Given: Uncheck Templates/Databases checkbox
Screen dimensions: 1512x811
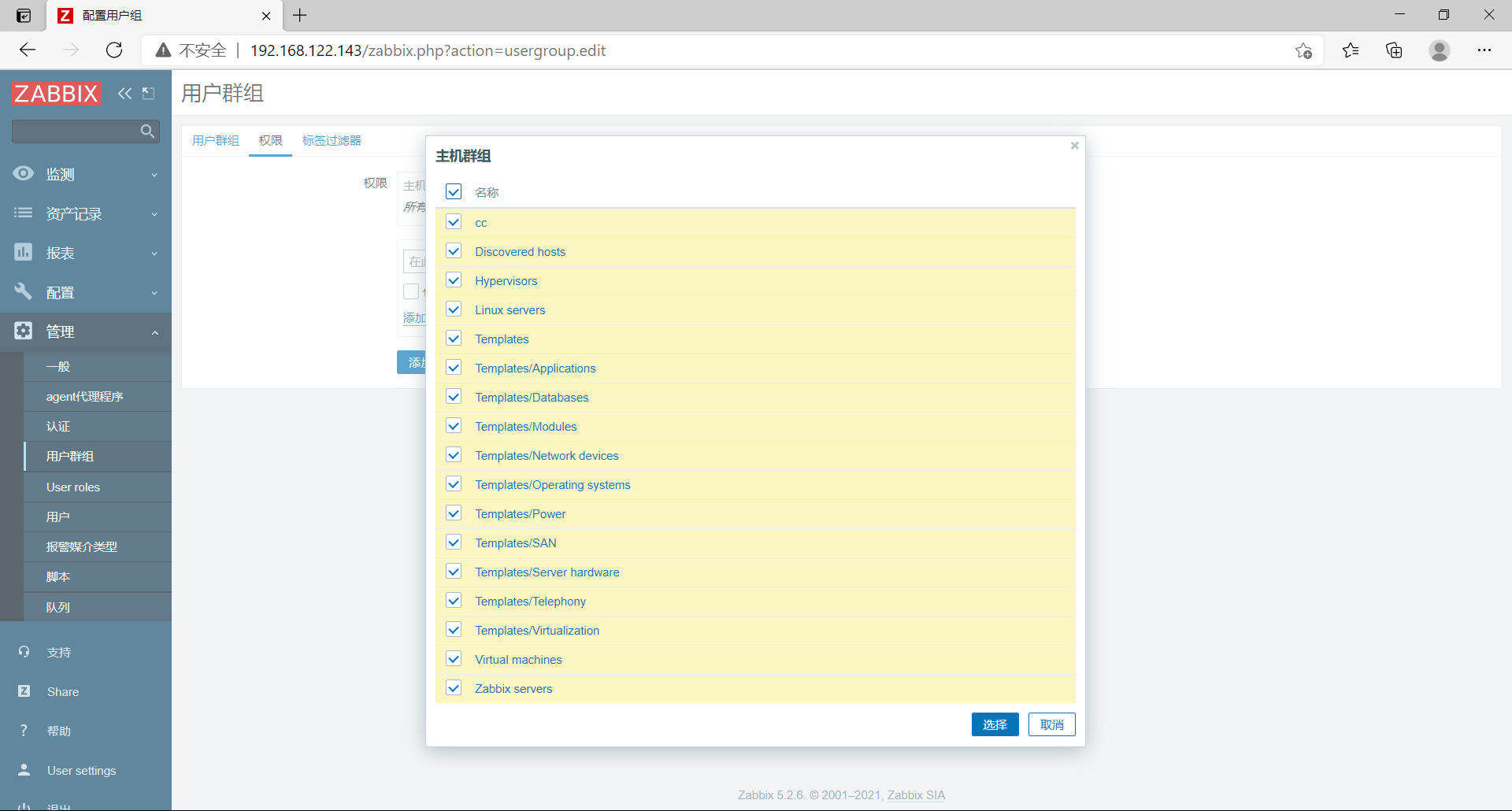Looking at the screenshot, I should 454,397.
